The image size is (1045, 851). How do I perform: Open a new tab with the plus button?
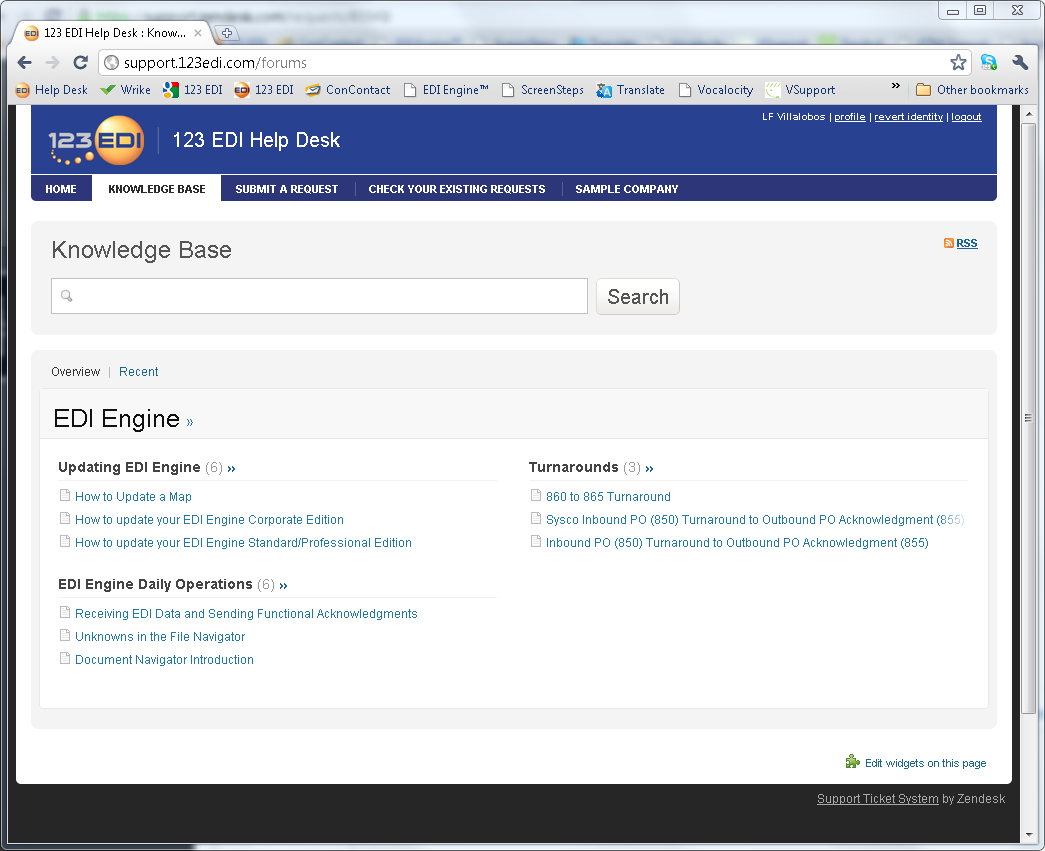click(x=227, y=33)
